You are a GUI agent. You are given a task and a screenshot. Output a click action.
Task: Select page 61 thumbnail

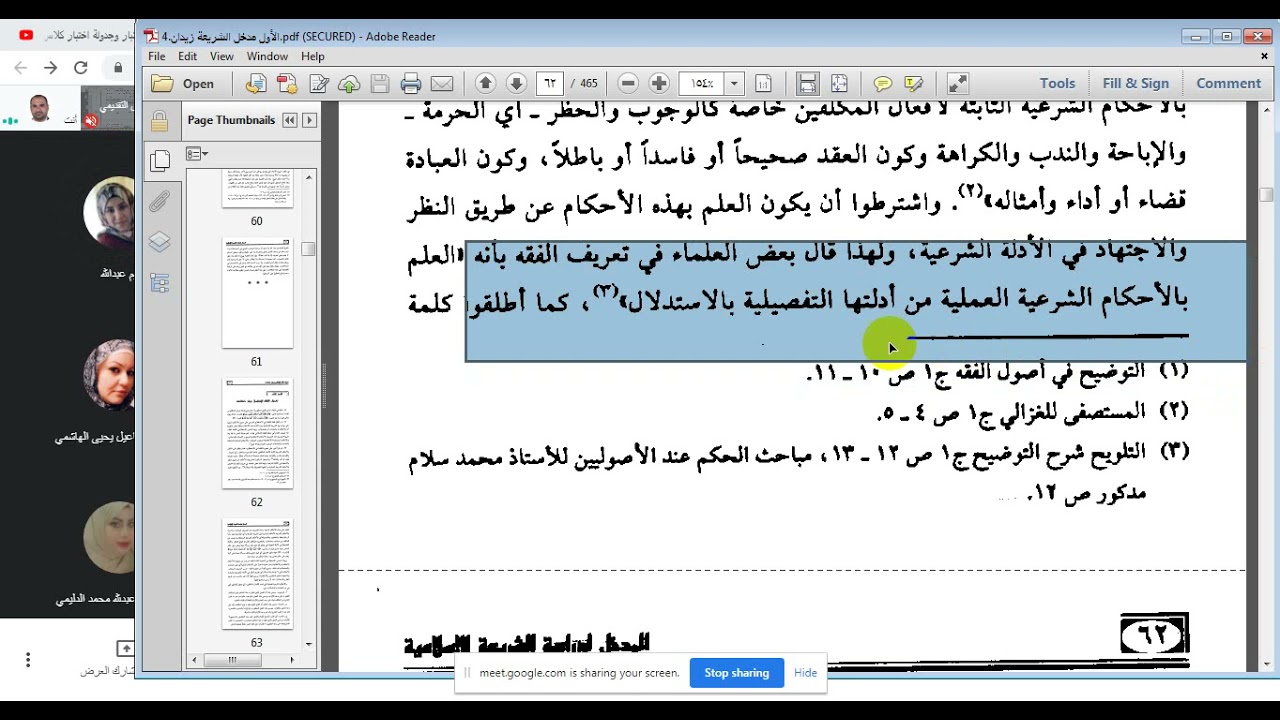(x=257, y=293)
